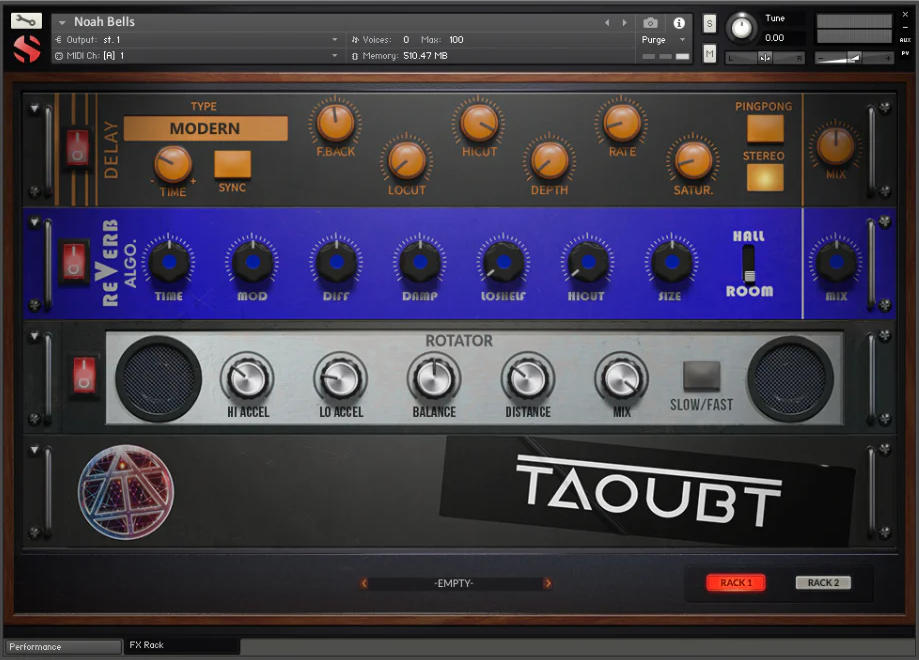The image size is (919, 660).
Task: Click the Taoubt globe logo
Action: pos(125,492)
